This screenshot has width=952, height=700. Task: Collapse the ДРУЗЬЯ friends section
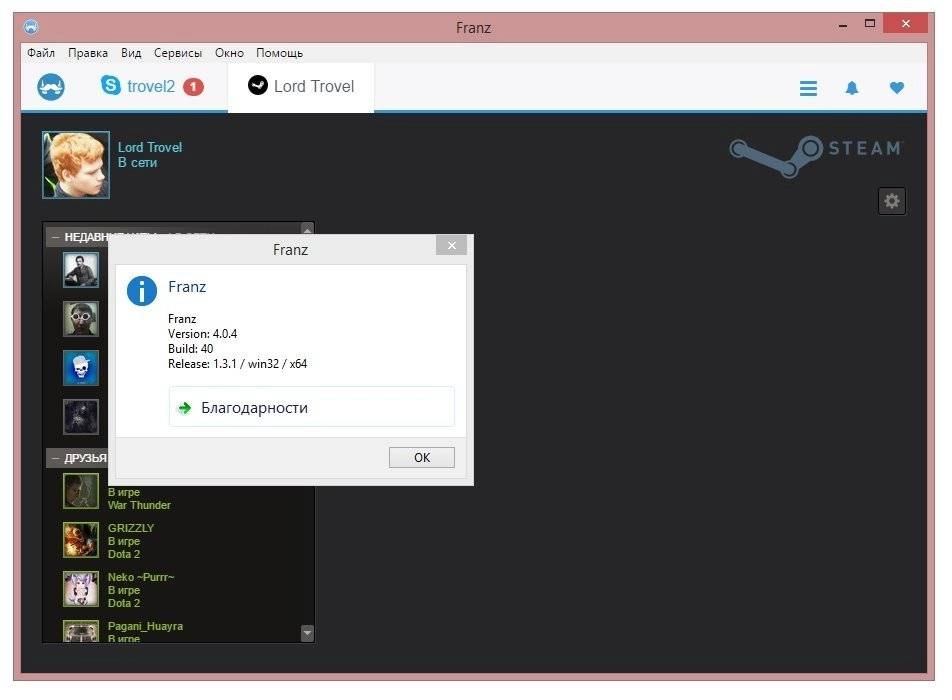[x=55, y=458]
